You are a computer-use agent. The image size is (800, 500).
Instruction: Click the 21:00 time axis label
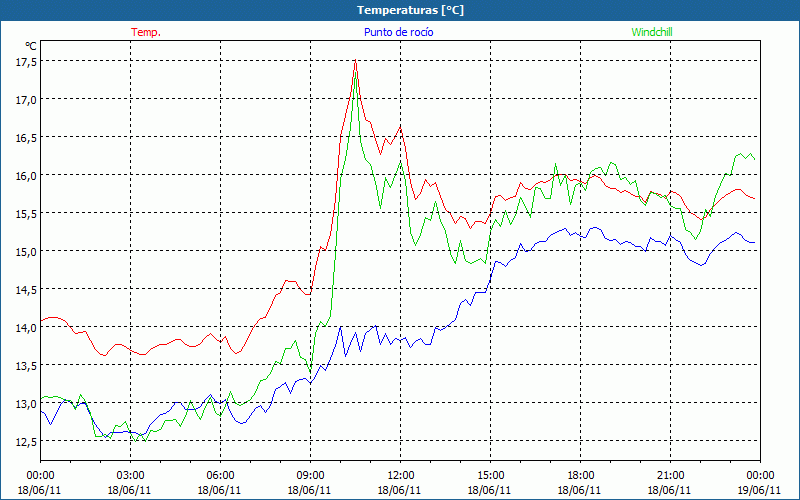[x=670, y=476]
